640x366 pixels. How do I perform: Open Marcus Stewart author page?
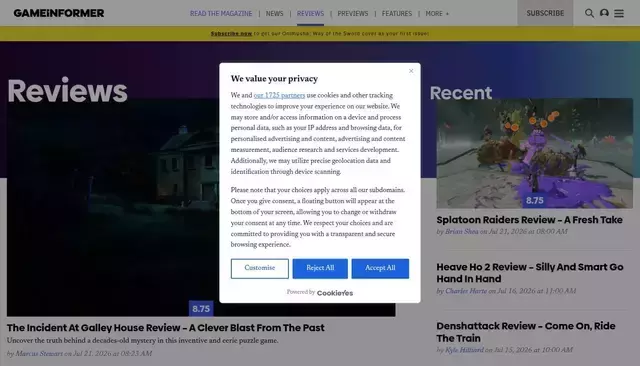click(x=39, y=354)
